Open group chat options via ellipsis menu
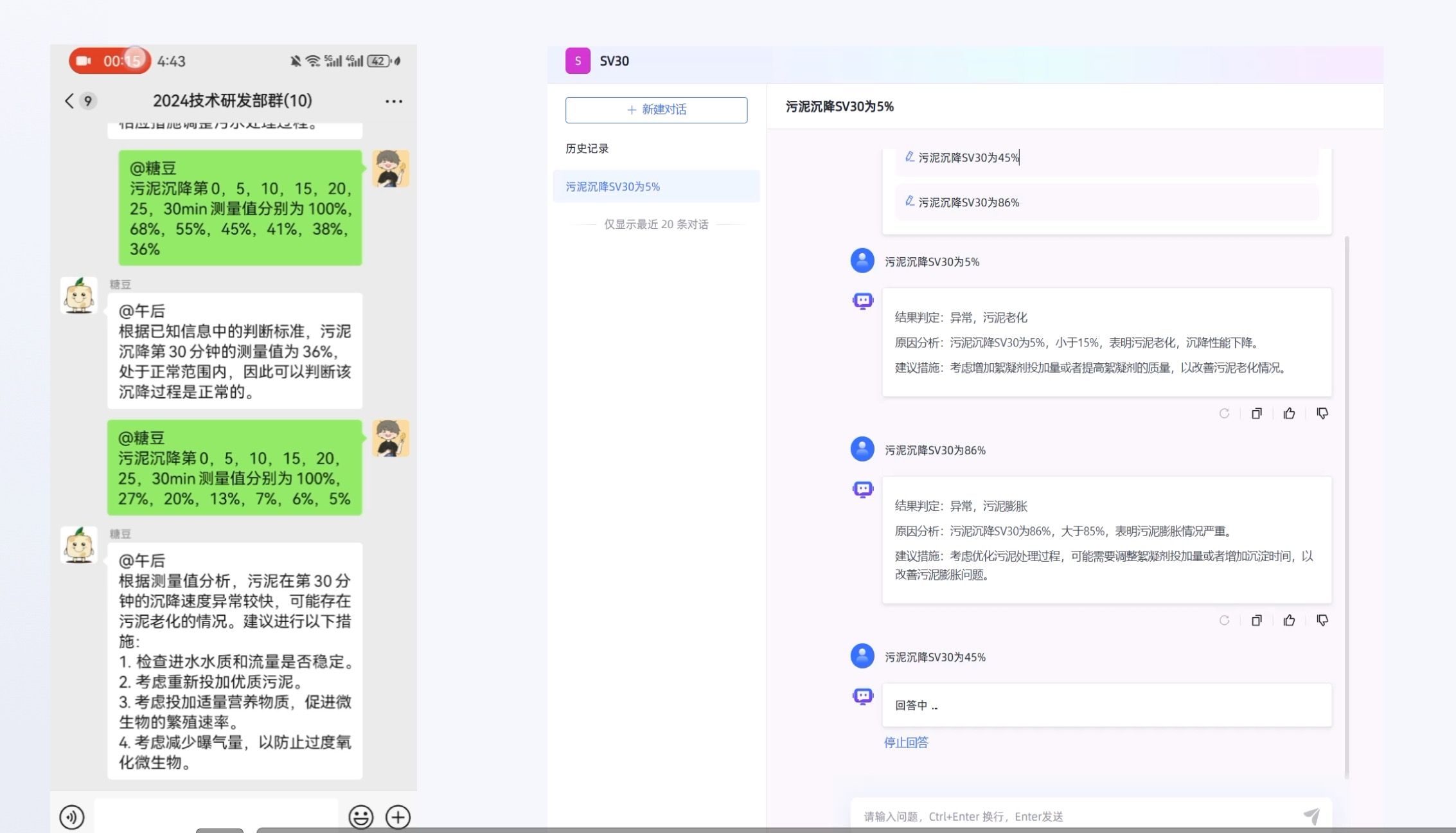This screenshot has width=1456, height=833. pos(393,101)
